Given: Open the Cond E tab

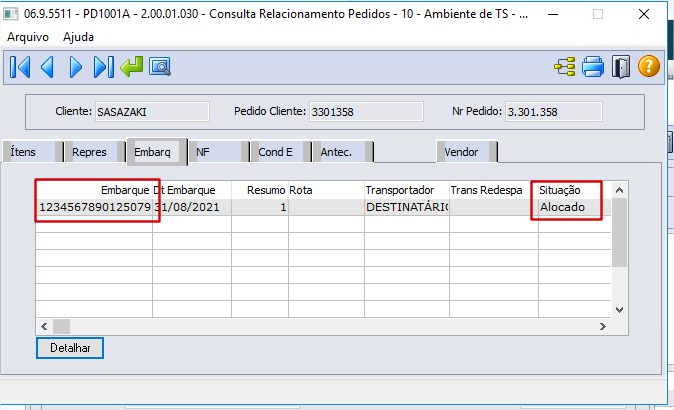Looking at the screenshot, I should pyautogui.click(x=281, y=152).
